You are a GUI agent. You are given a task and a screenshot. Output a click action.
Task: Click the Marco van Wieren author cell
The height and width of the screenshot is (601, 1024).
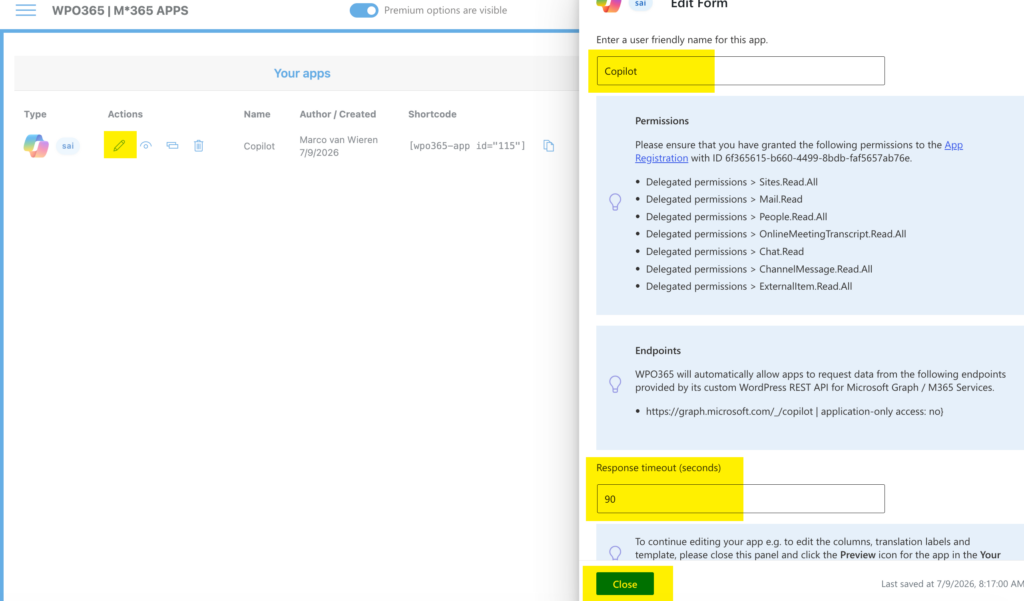tap(338, 140)
